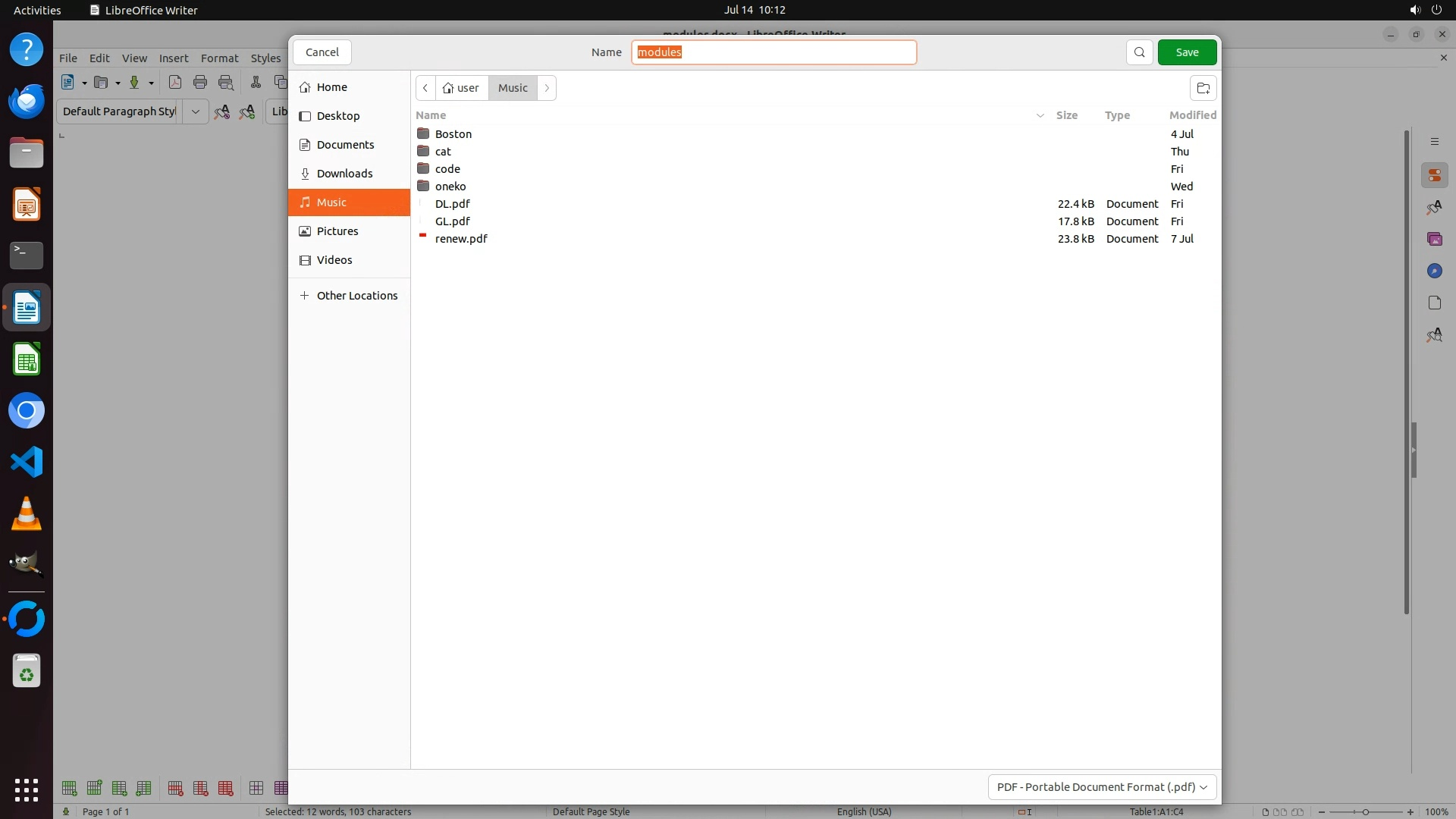Go back with path bar left chevron

click(x=425, y=88)
